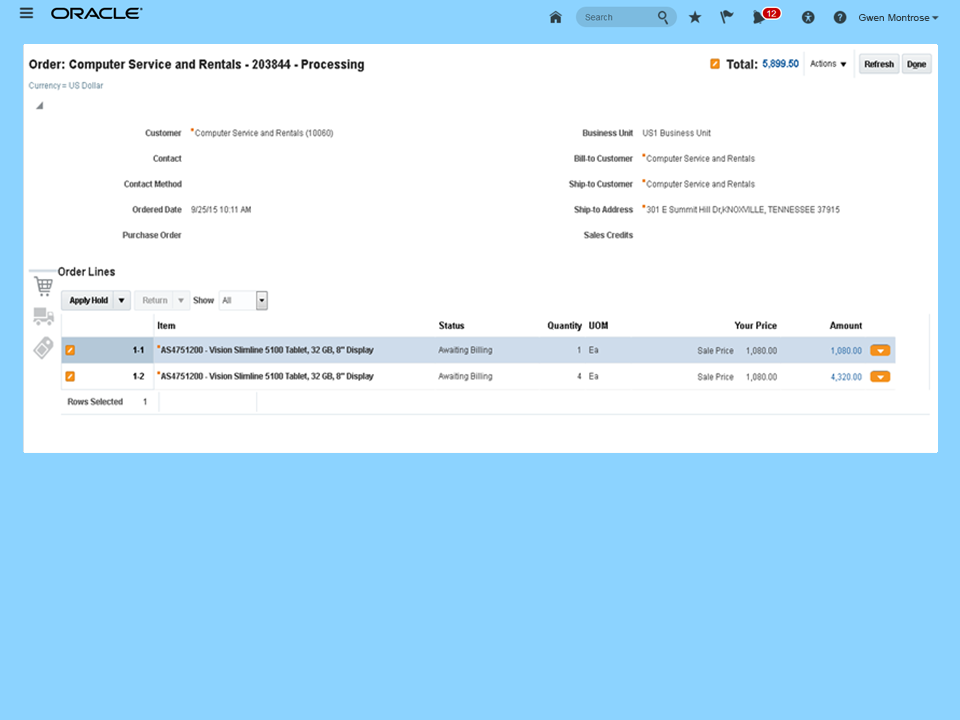Click customer Computer Service and Rentals (10060)
The height and width of the screenshot is (720, 960).
264,133
